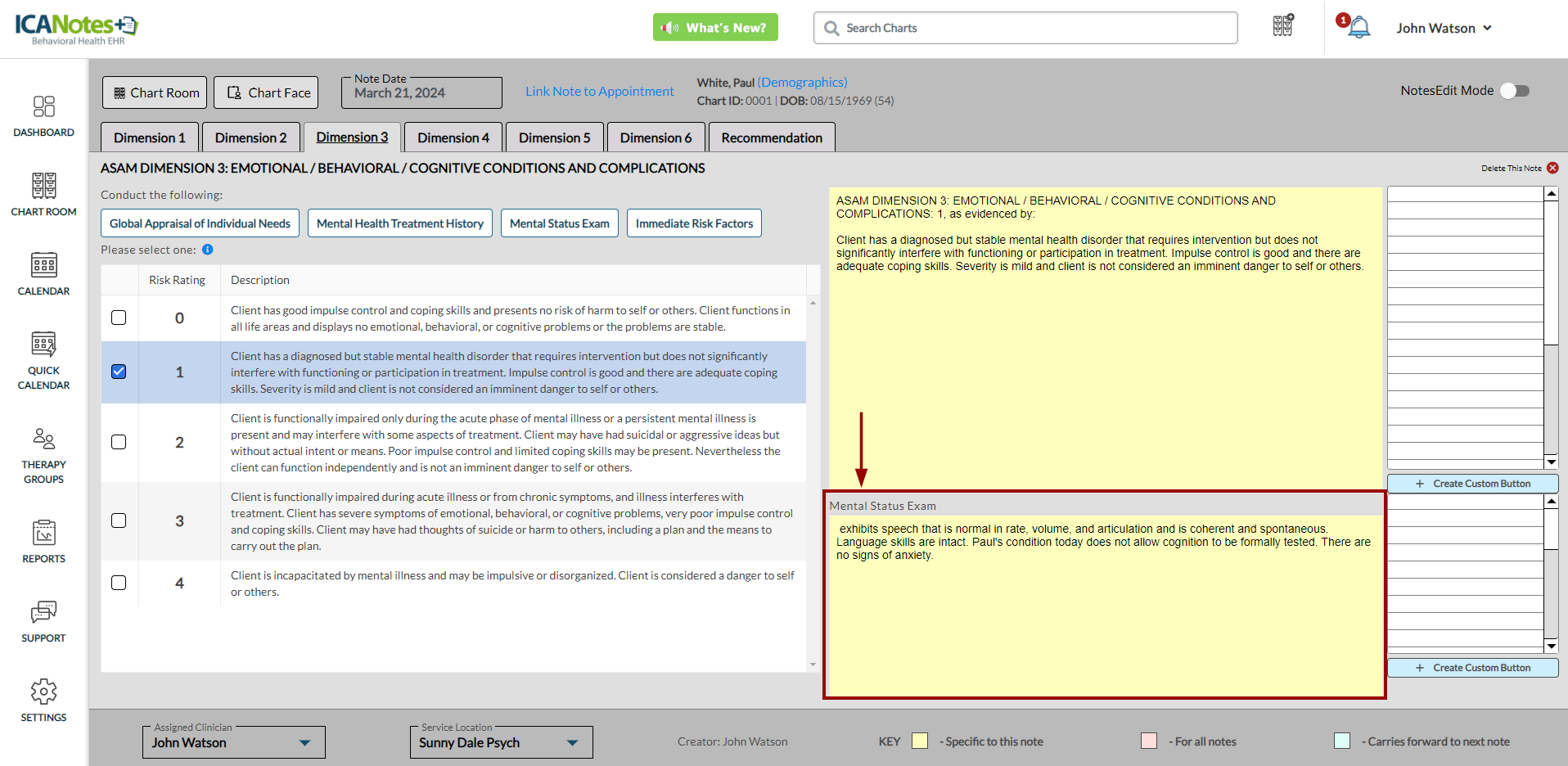
Task: Toggle the NotesEdit Mode switch
Action: (1515, 91)
